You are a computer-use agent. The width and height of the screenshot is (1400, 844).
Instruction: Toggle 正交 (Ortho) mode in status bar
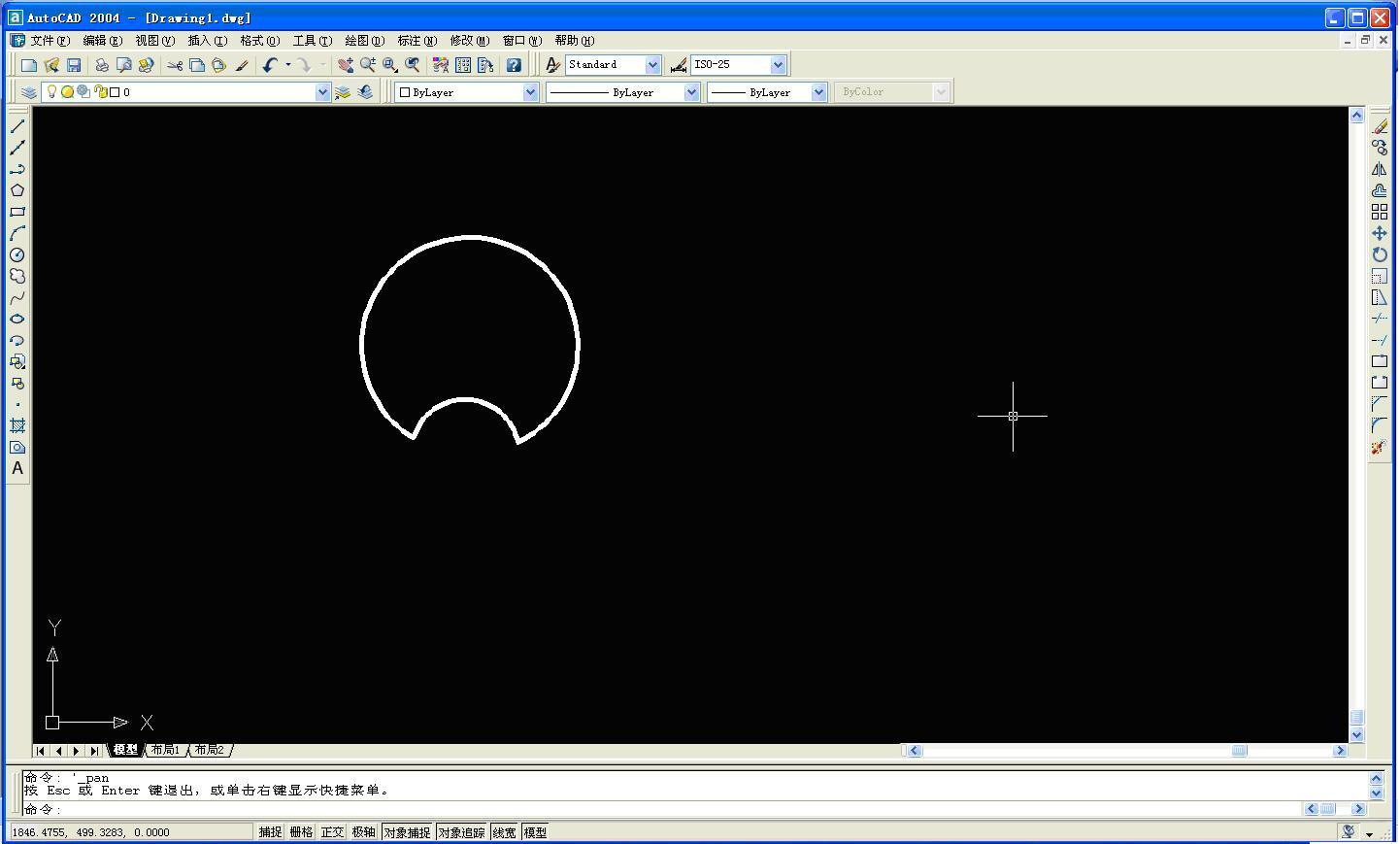[x=332, y=832]
